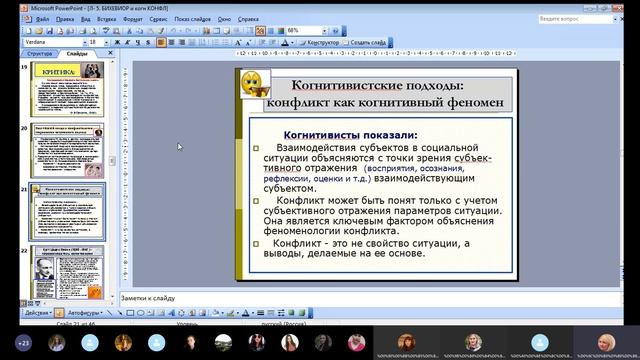Click the fill color paint bucket icon

[215, 313]
